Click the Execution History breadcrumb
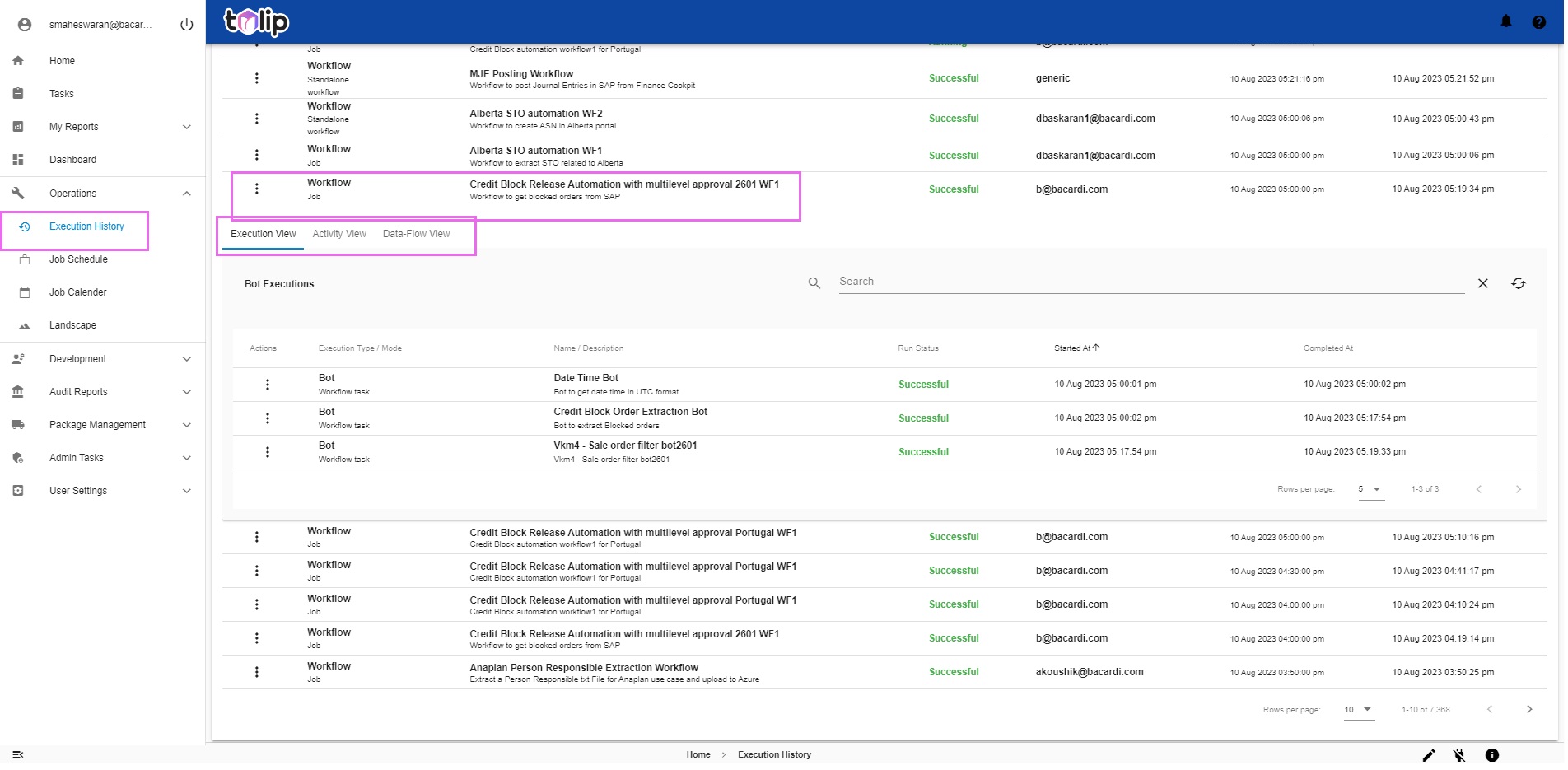 tap(774, 754)
